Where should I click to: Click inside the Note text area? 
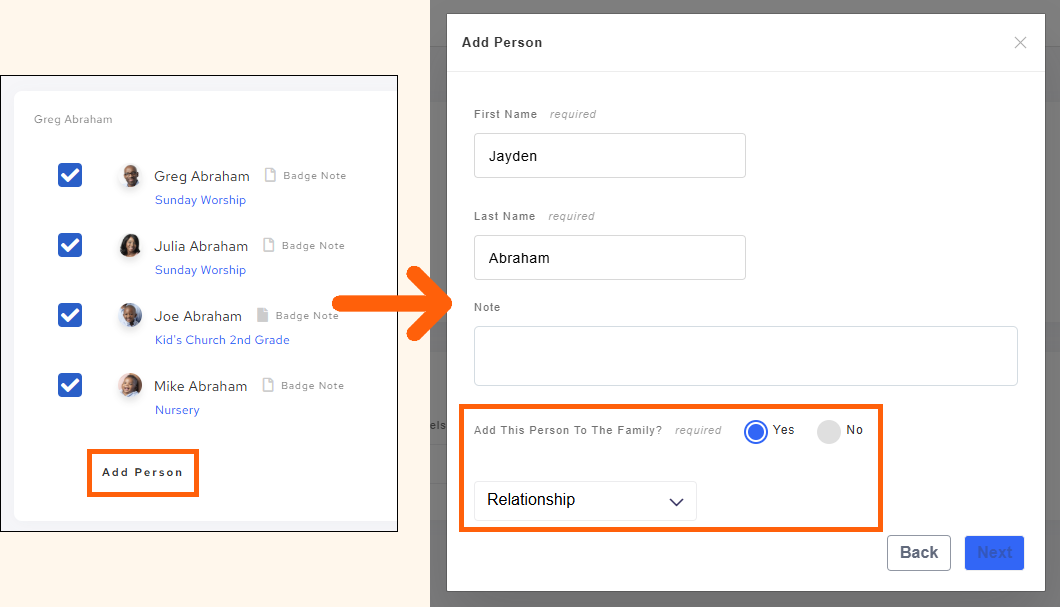[745, 355]
